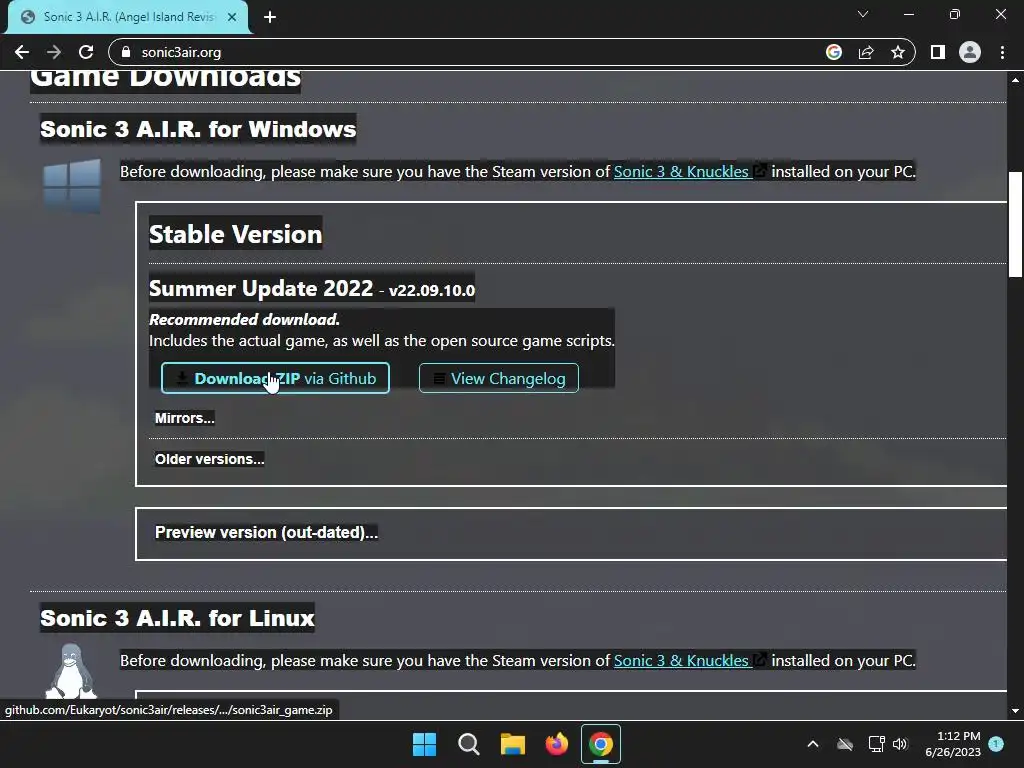The image size is (1024, 768).
Task: Select the Sonic 3 A.I.R. browser tab
Action: tap(128, 17)
